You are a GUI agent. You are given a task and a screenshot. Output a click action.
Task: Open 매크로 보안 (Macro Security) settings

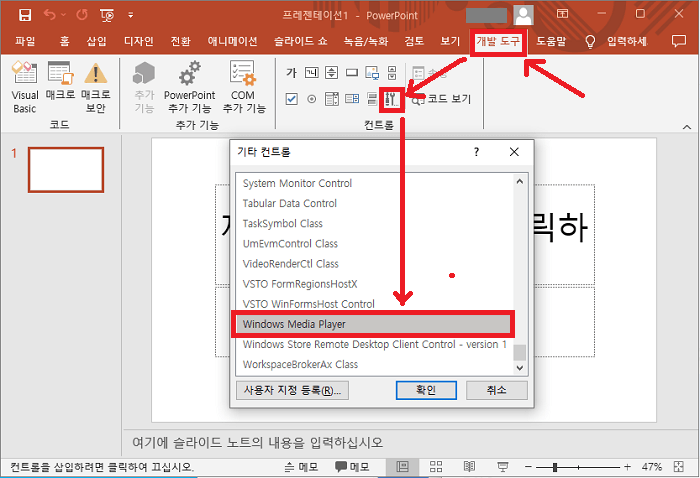coord(96,87)
